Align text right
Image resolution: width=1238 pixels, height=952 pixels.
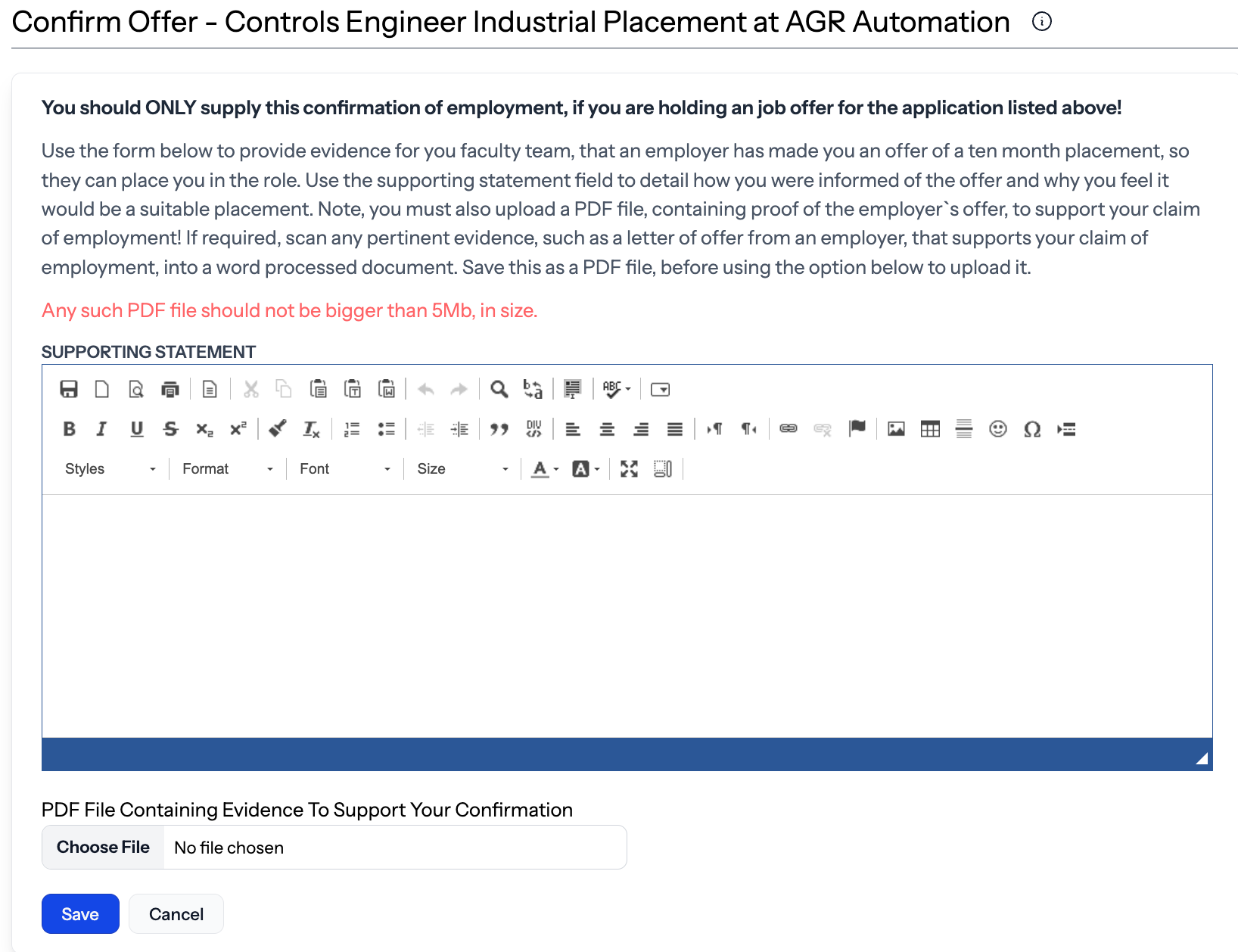click(x=641, y=429)
